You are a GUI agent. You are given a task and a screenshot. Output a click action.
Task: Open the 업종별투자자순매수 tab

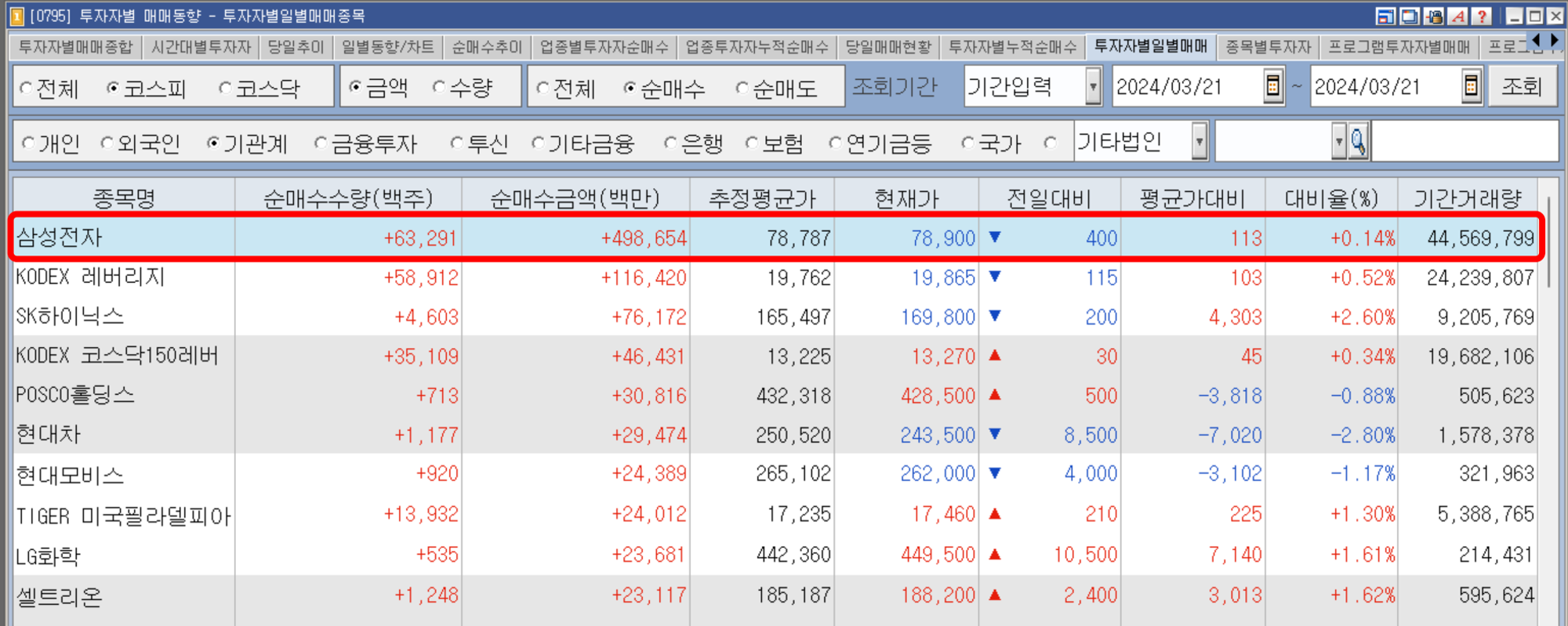point(604,47)
